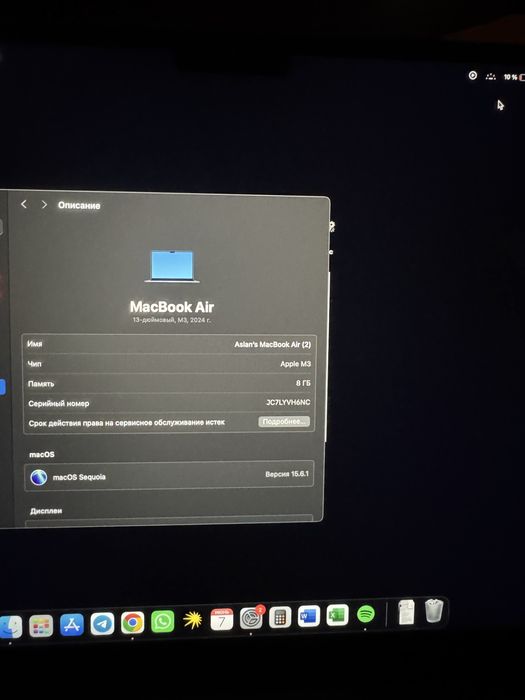Open the yellow starburst app in the Dock

coord(192,620)
